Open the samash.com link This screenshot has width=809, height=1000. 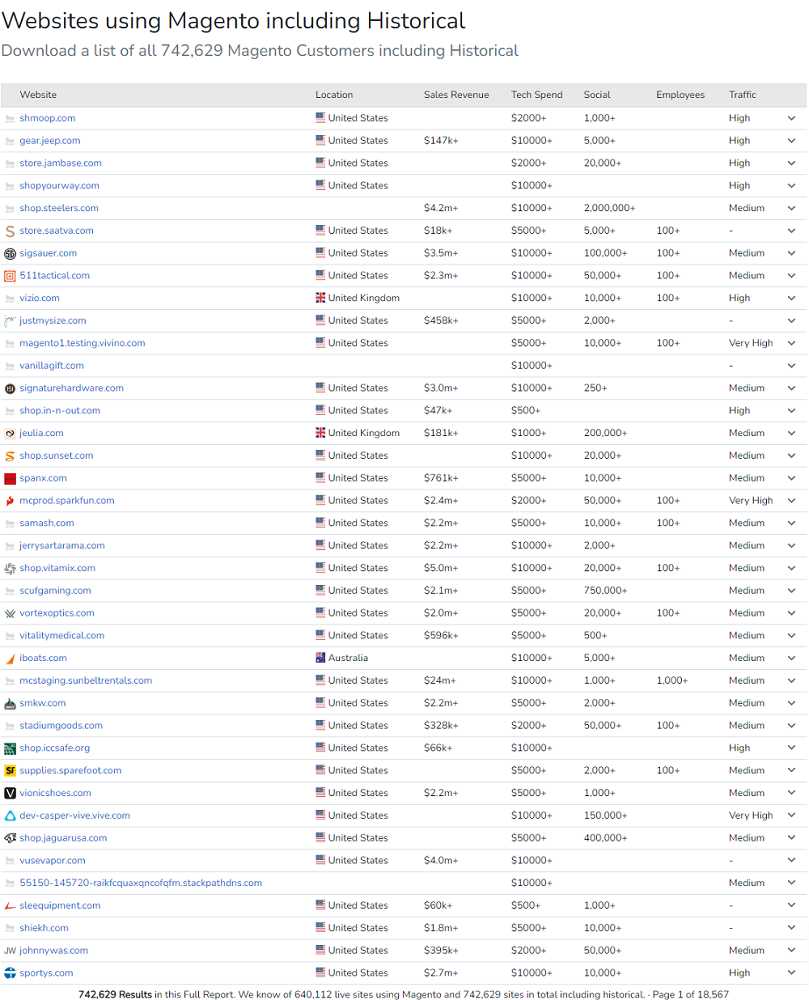coord(47,523)
